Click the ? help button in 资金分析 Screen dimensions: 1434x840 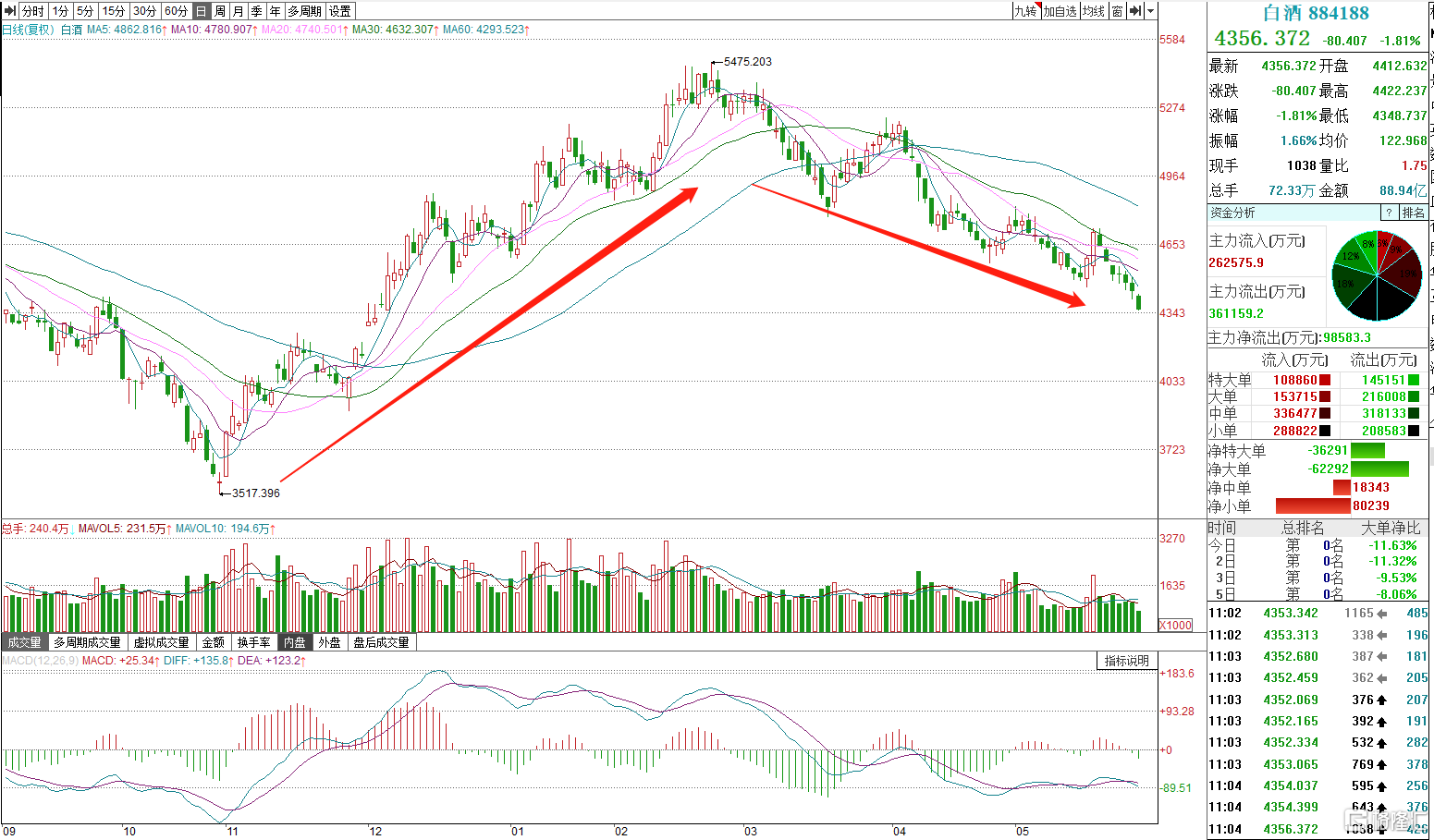(x=1389, y=213)
